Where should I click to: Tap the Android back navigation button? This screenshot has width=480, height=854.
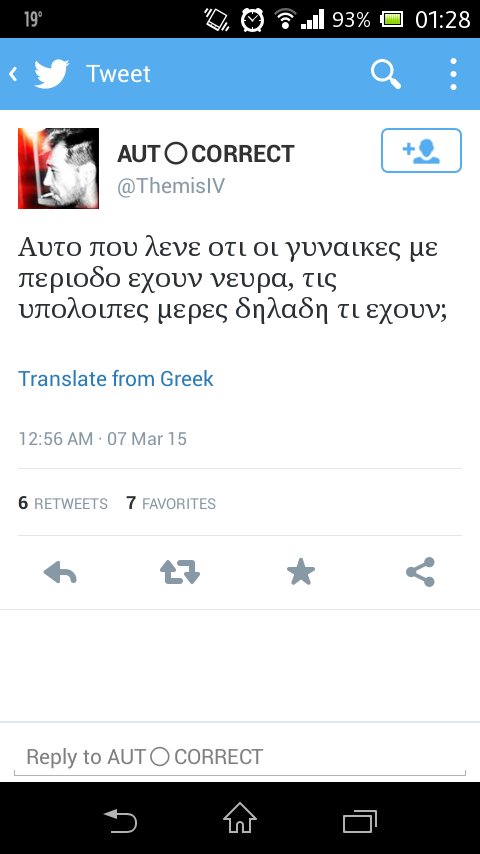[120, 821]
